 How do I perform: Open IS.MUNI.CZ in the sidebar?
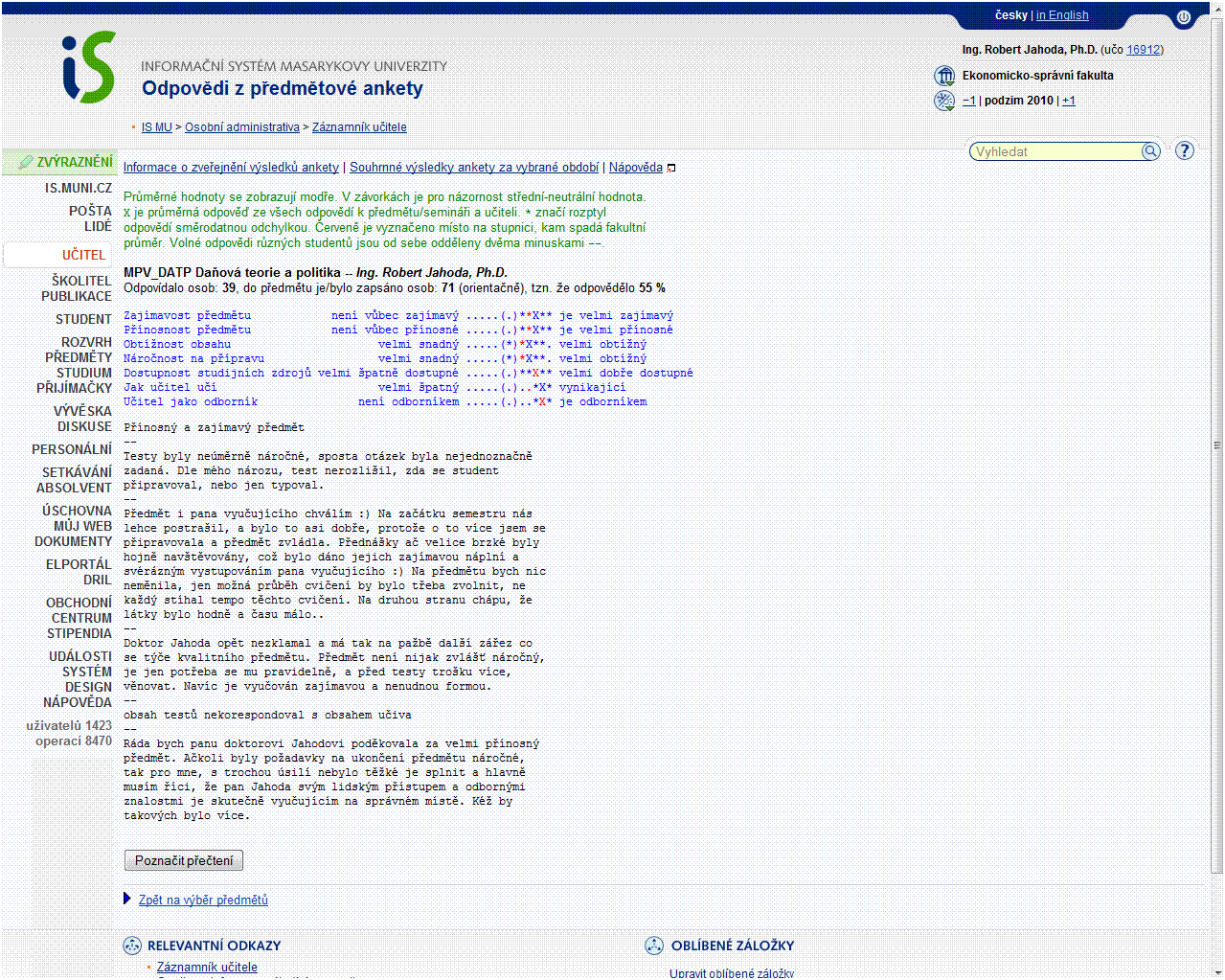click(79, 189)
